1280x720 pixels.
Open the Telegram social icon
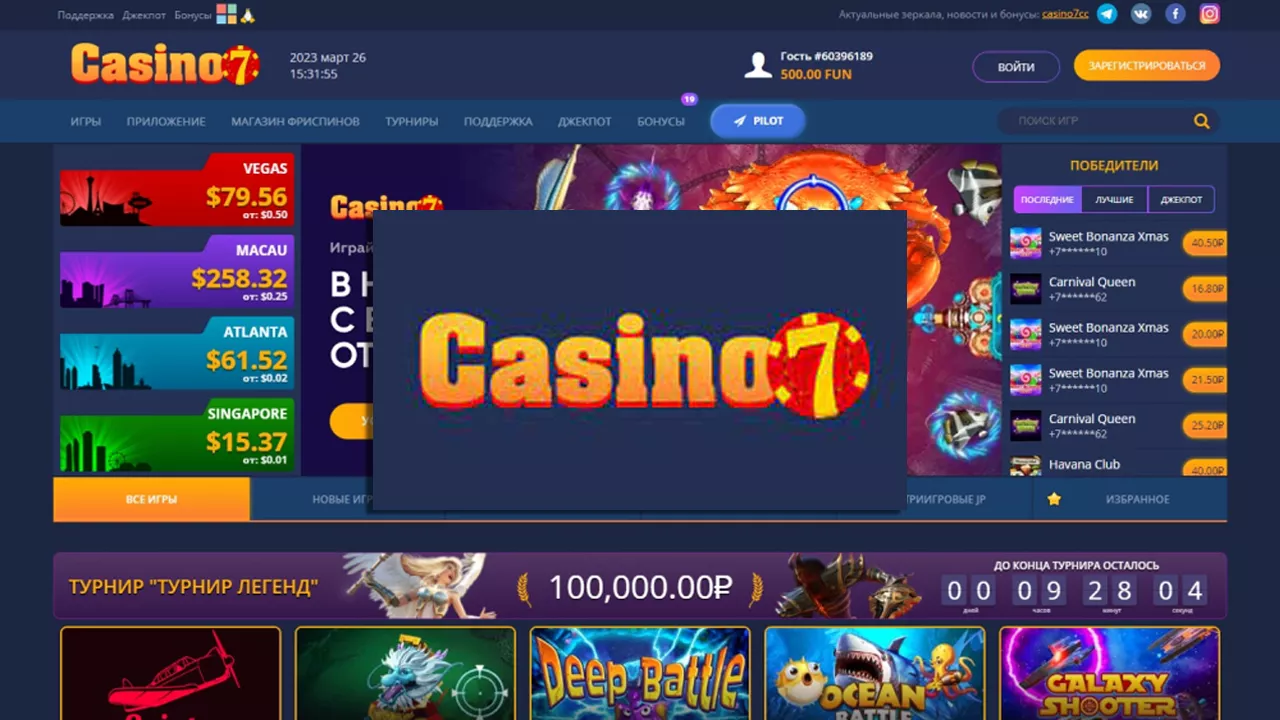click(1106, 14)
